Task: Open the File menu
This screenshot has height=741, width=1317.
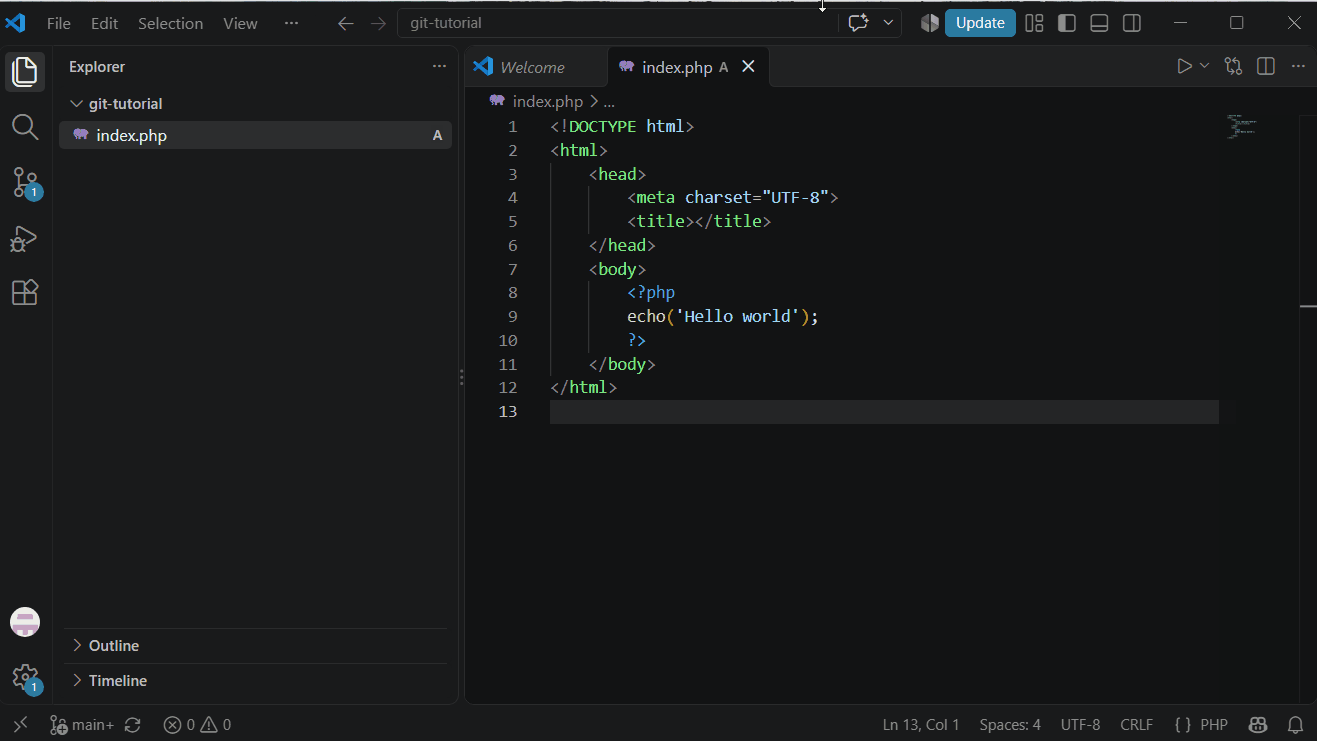Action: (x=59, y=23)
